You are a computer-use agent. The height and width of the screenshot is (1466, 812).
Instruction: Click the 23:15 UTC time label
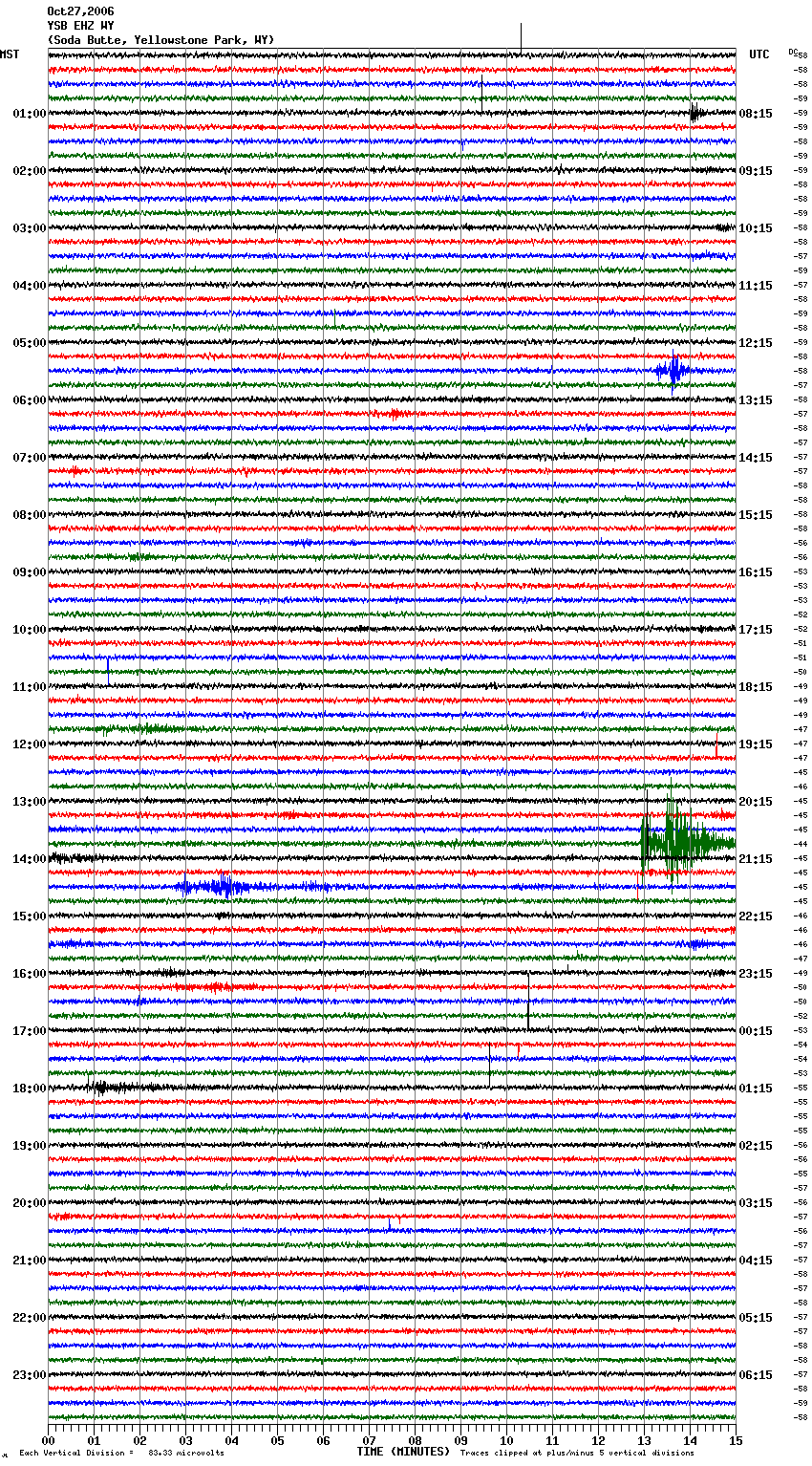756,974
